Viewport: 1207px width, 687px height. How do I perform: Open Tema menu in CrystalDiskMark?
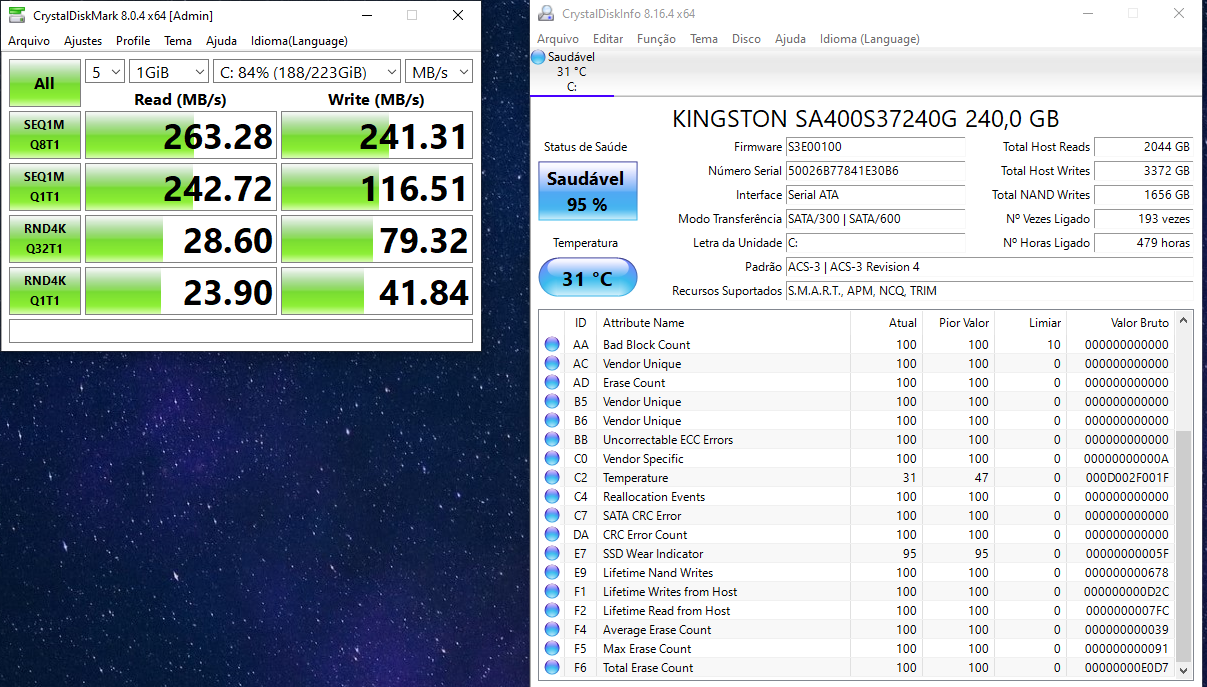[x=178, y=41]
